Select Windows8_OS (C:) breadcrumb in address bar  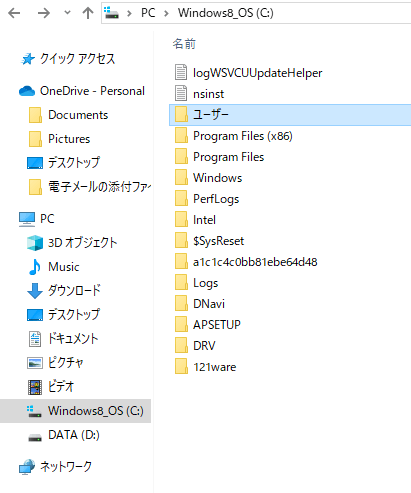pos(226,13)
